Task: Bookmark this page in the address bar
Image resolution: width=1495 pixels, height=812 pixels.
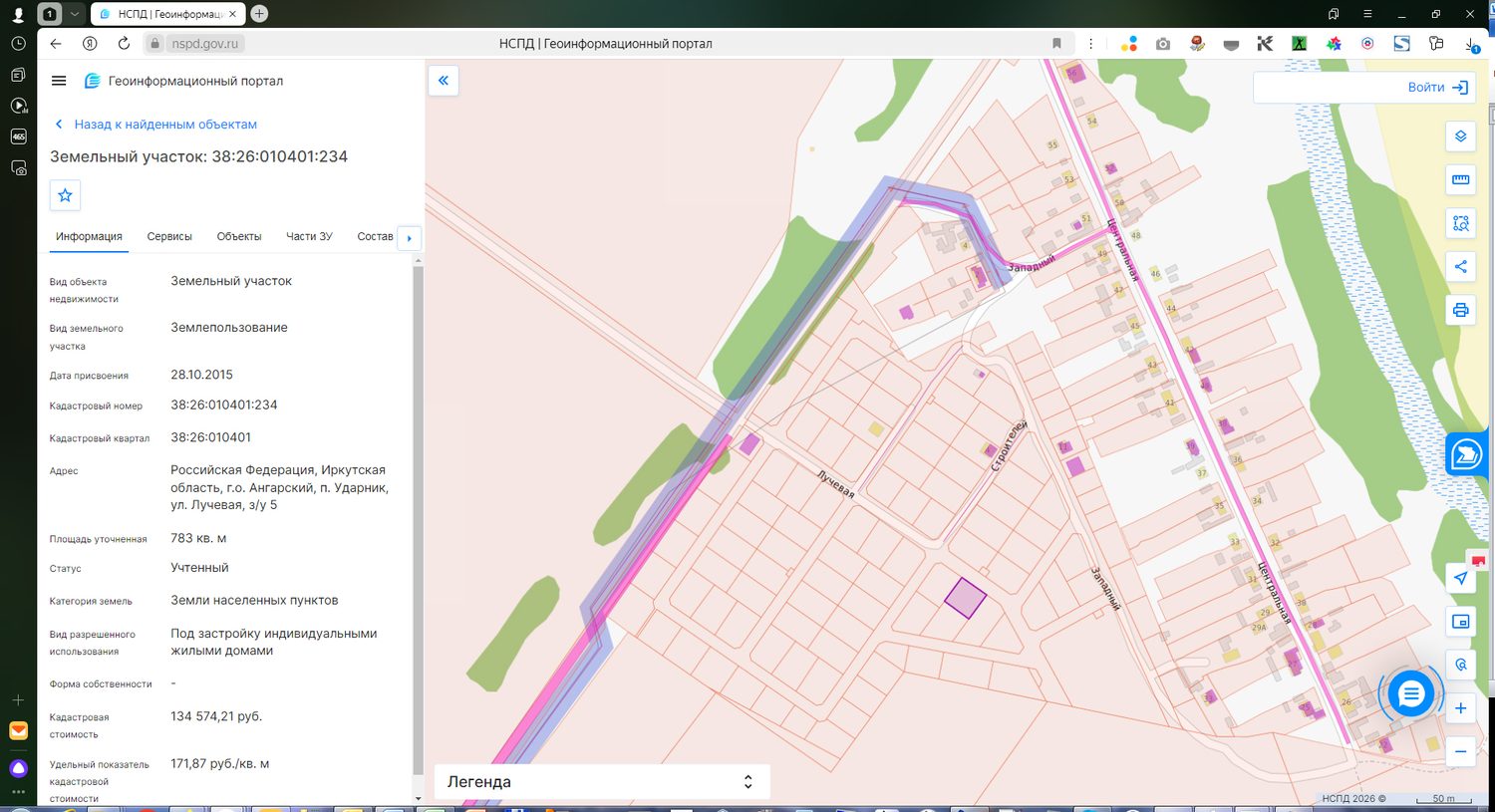Action: pos(1056,43)
